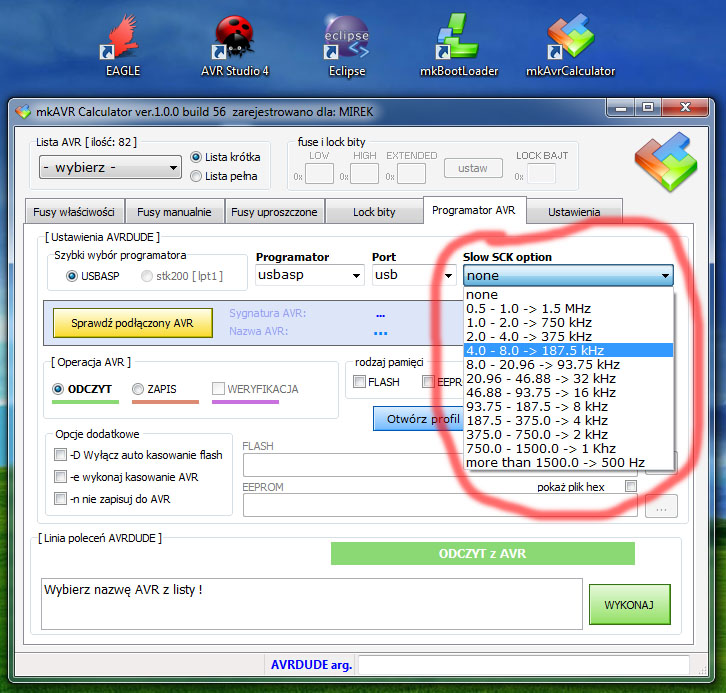Screen dimensions: 726x693
Task: Choose 375.0 - 750.0 -> 2 kHz option
Action: click(568, 434)
